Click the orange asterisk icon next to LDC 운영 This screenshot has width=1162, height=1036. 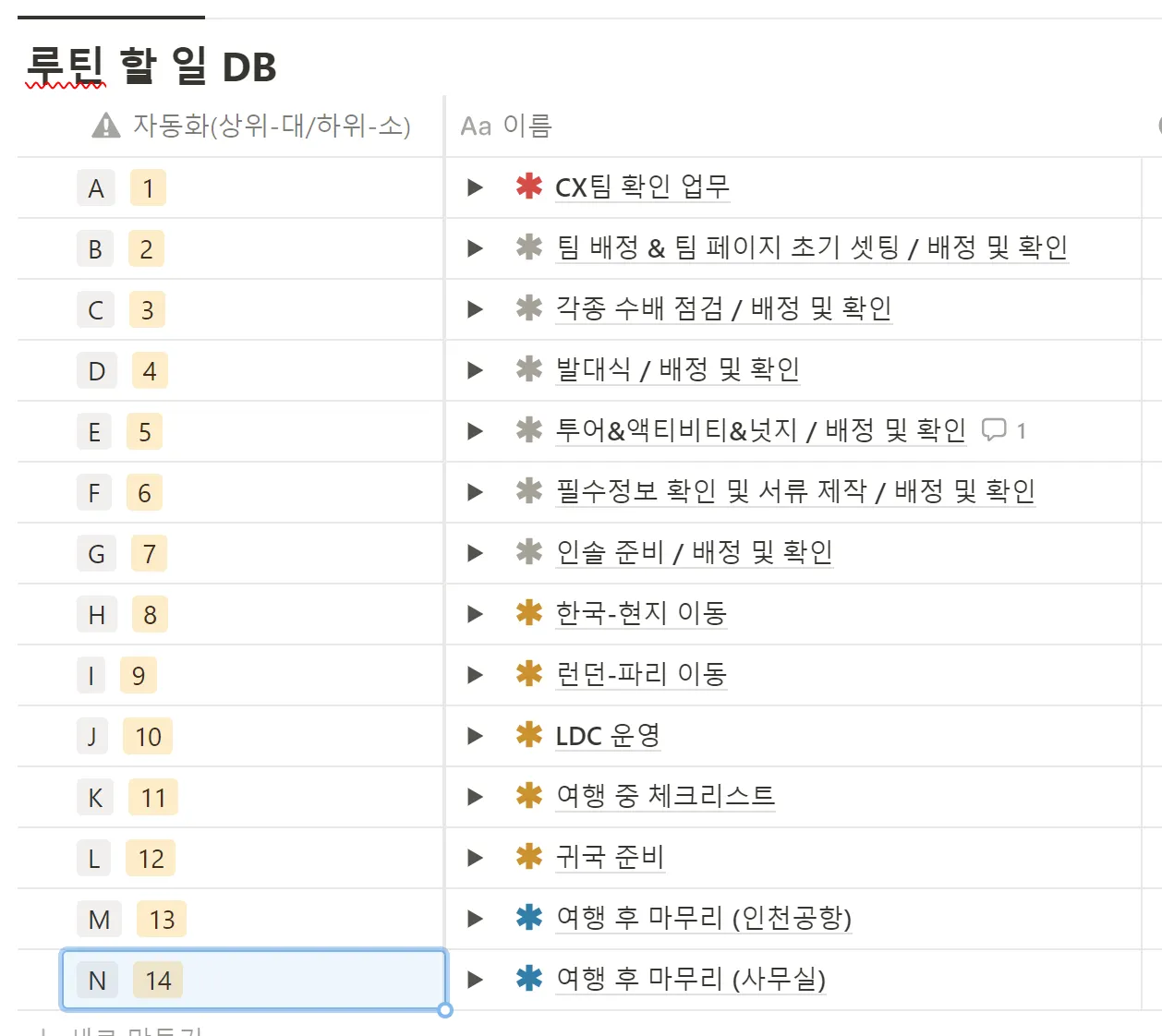pos(528,735)
